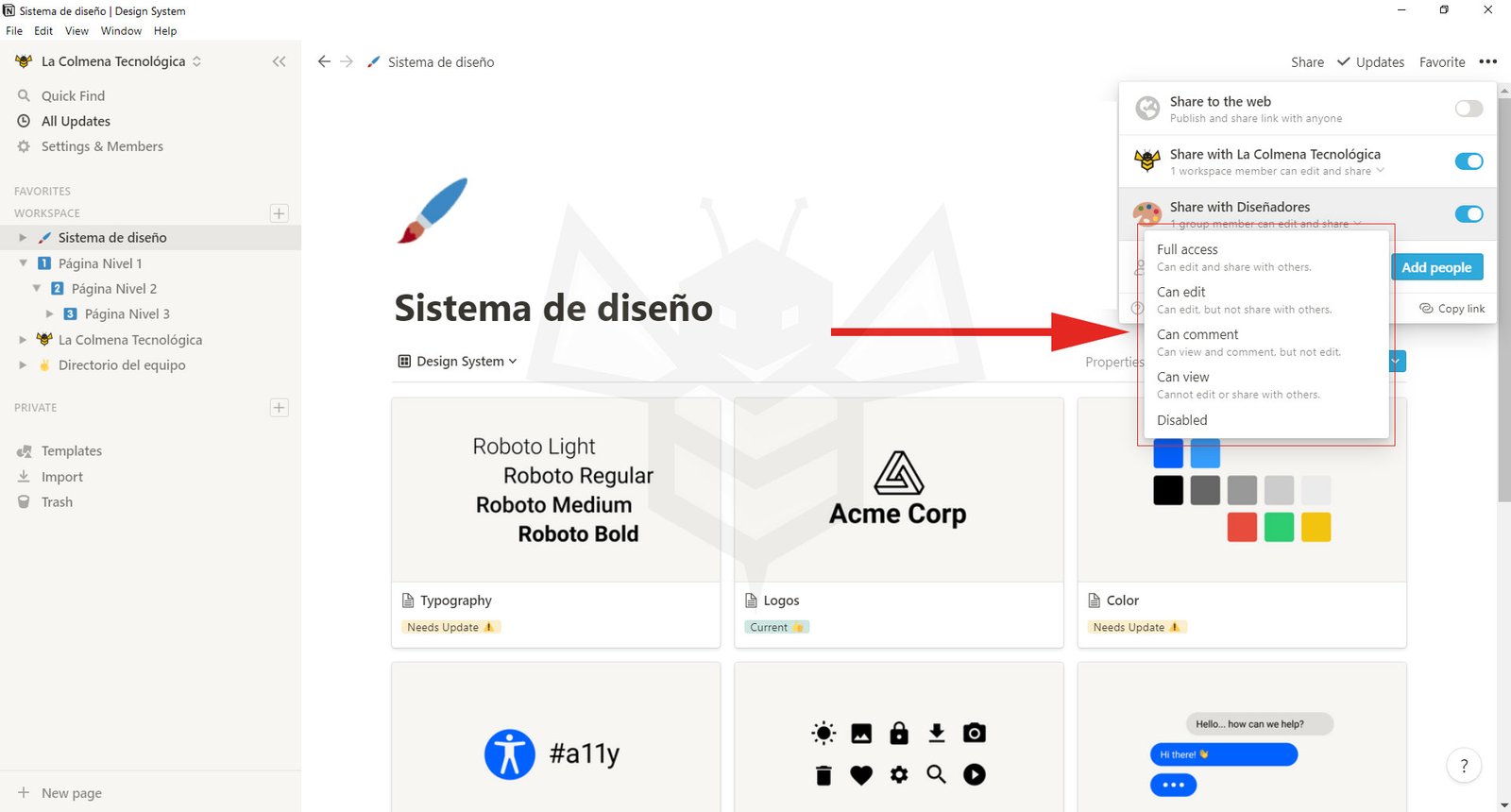This screenshot has height=812, width=1511.
Task: Expand Página Nivel 3 tree item
Action: click(49, 314)
